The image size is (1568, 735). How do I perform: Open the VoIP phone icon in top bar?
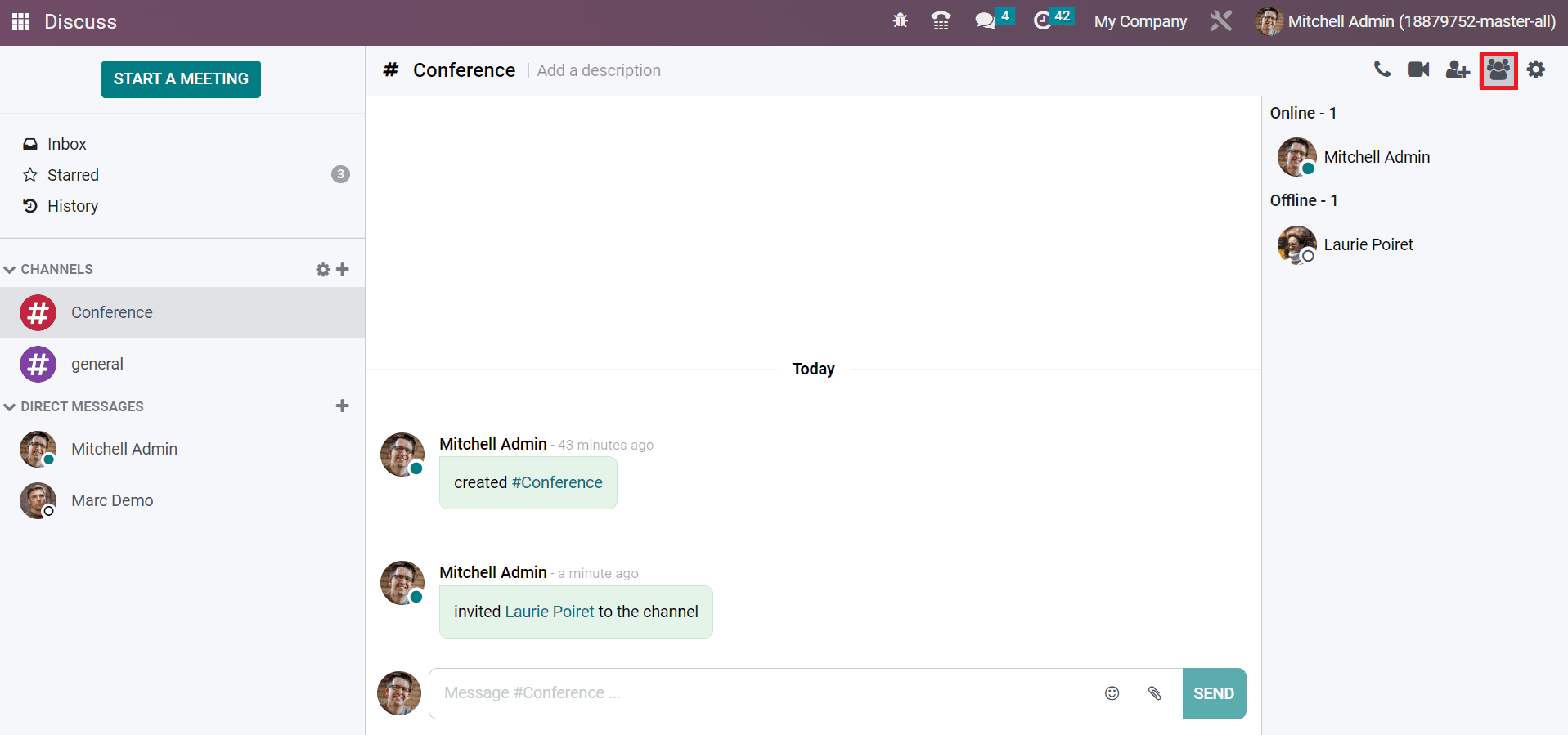click(x=941, y=21)
